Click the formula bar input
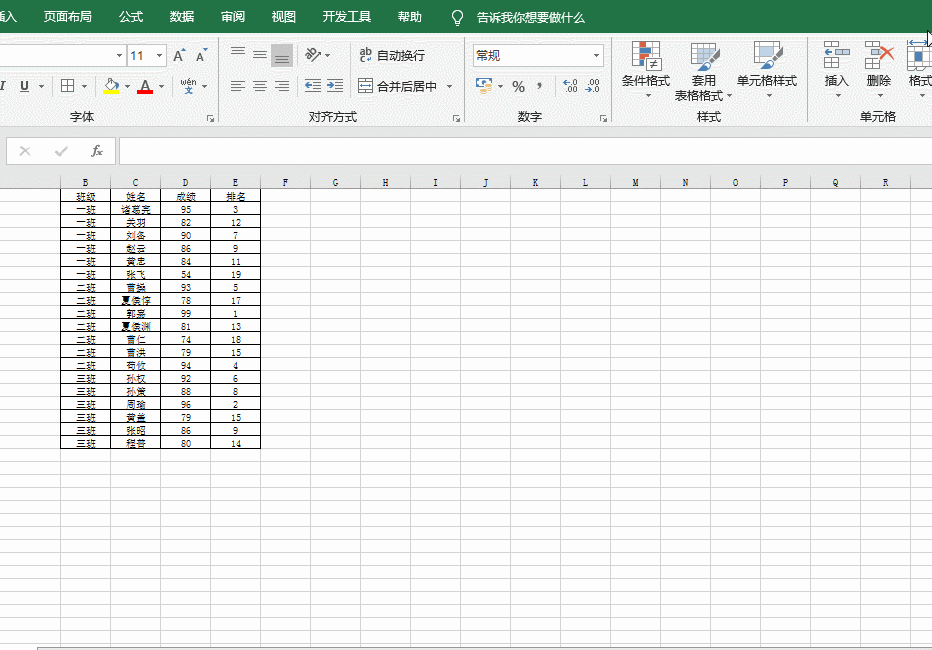Image resolution: width=932 pixels, height=650 pixels. click(525, 151)
